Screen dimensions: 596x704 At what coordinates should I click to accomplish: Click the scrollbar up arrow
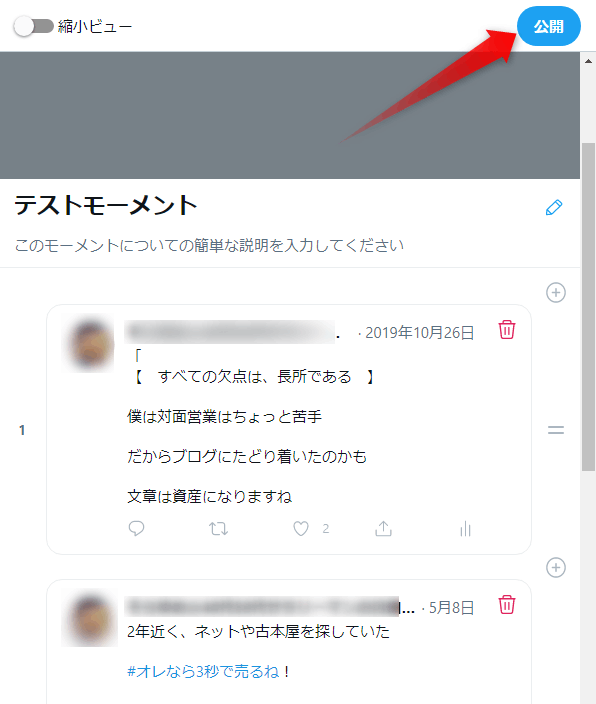pyautogui.click(x=588, y=61)
